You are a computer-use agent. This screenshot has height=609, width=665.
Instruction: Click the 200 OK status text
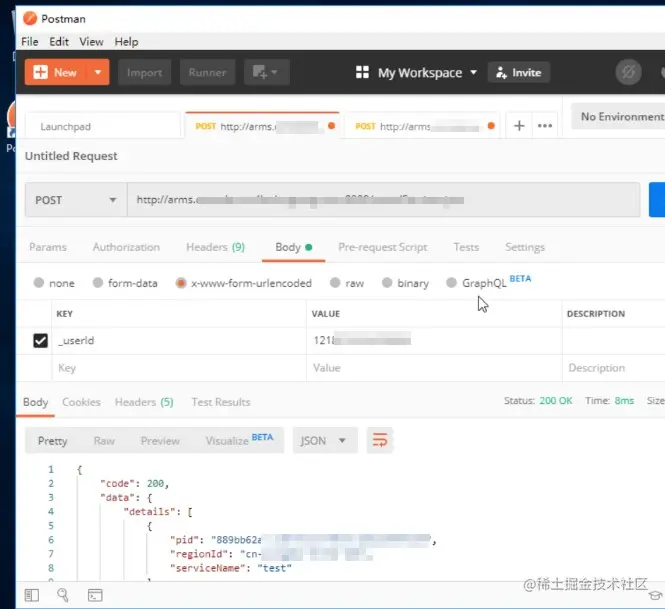click(556, 400)
